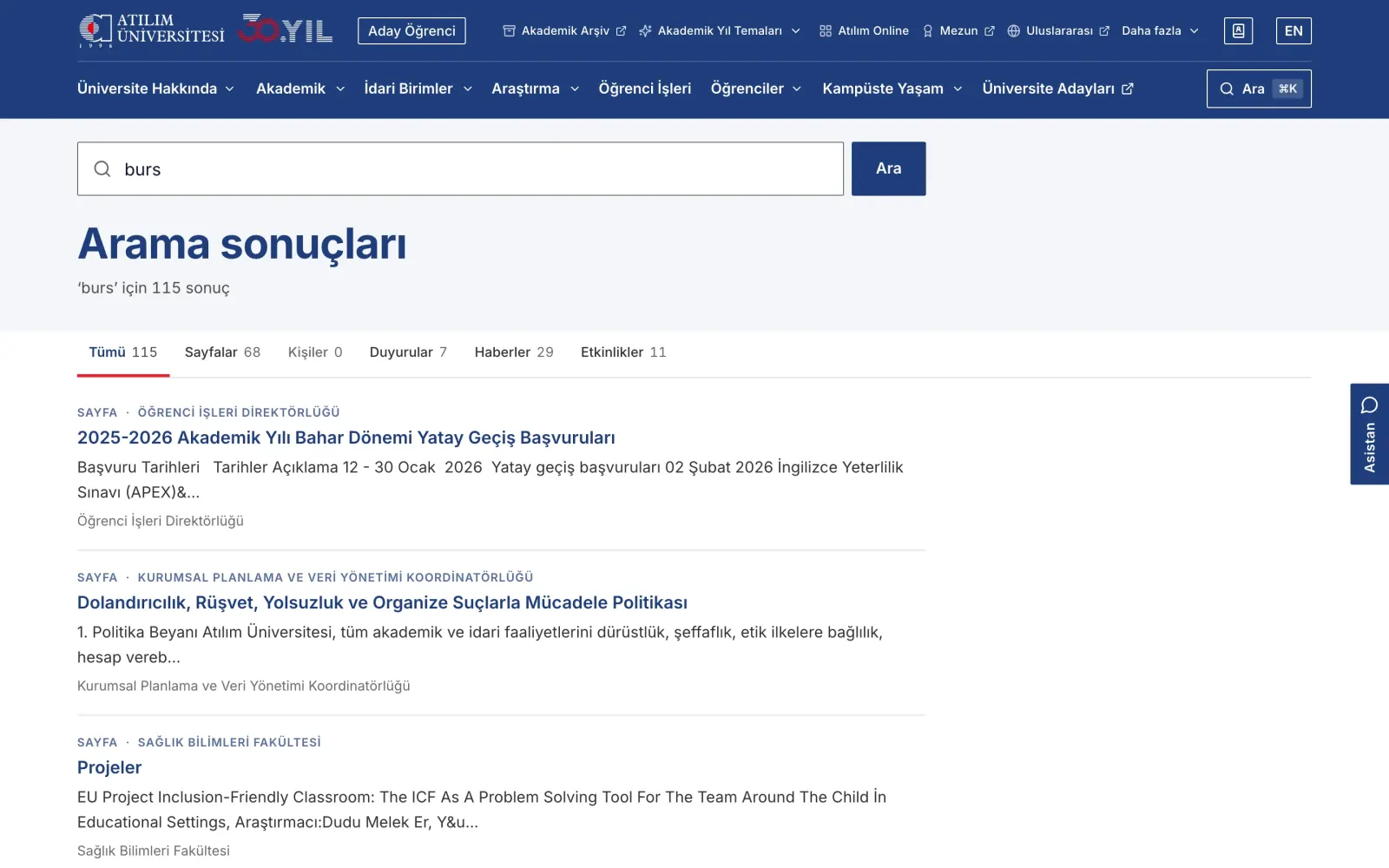
Task: Expand the Üniversite Hakkında menu
Action: tap(155, 89)
